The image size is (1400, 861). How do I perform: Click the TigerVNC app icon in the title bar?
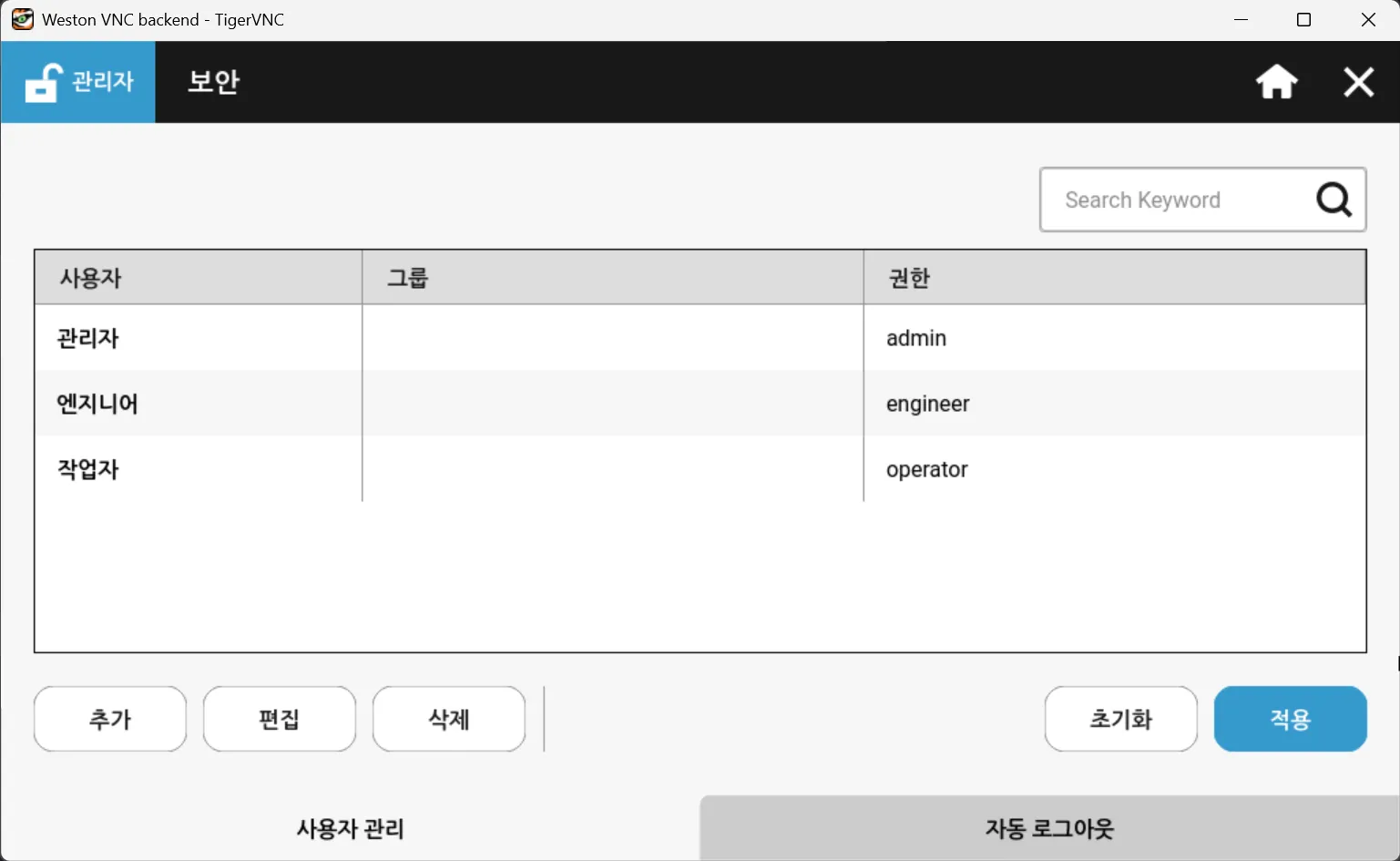coord(23,19)
